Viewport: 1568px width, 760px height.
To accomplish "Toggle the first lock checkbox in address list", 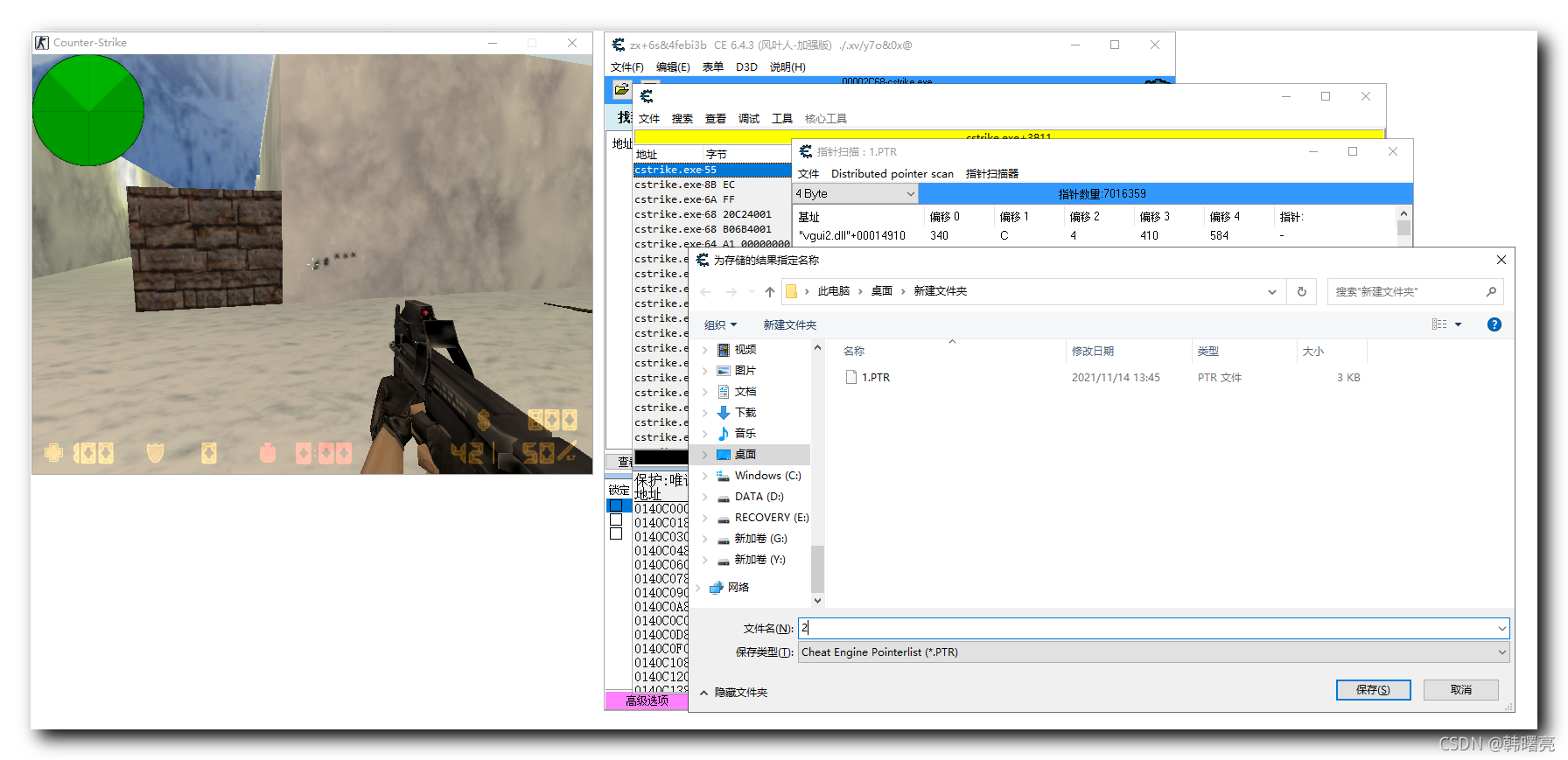I will pos(616,506).
